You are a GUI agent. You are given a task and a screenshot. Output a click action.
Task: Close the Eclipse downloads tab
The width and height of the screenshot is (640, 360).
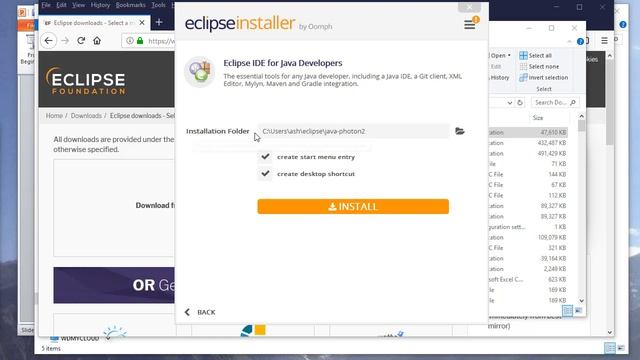142,23
